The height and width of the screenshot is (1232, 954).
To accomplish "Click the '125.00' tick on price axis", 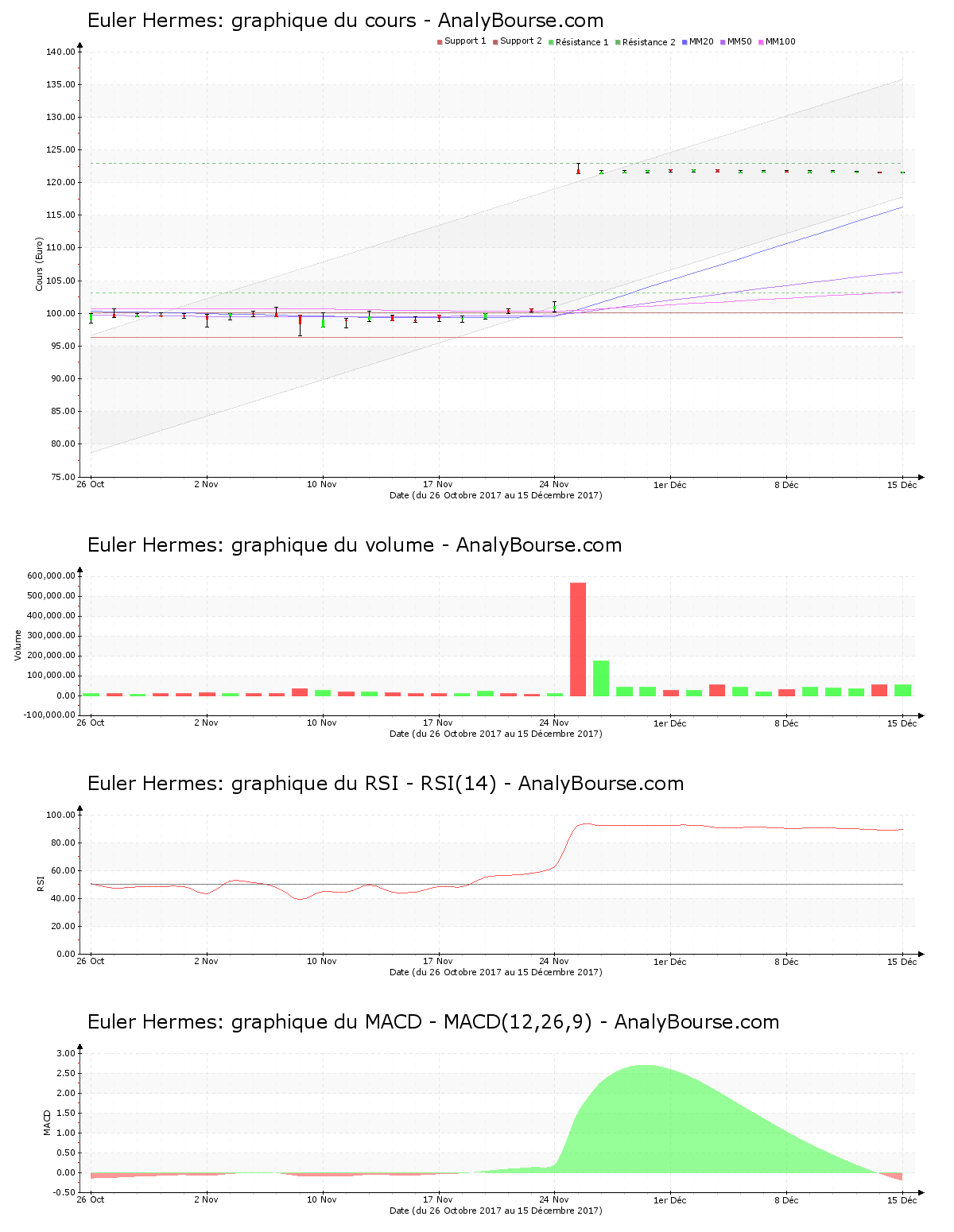I will pos(60,150).
